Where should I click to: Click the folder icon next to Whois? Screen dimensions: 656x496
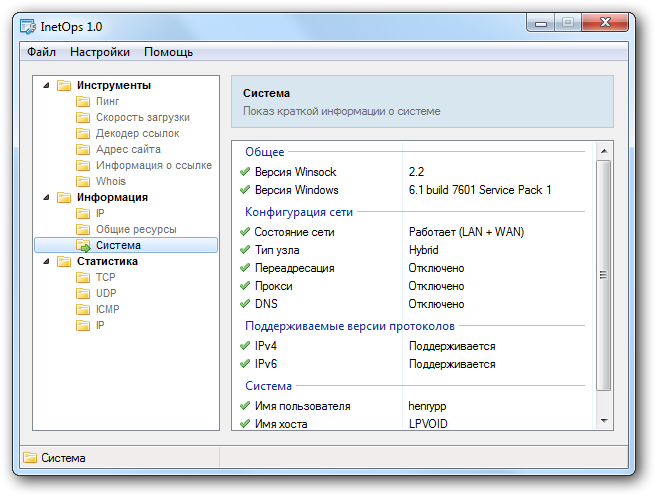[84, 182]
